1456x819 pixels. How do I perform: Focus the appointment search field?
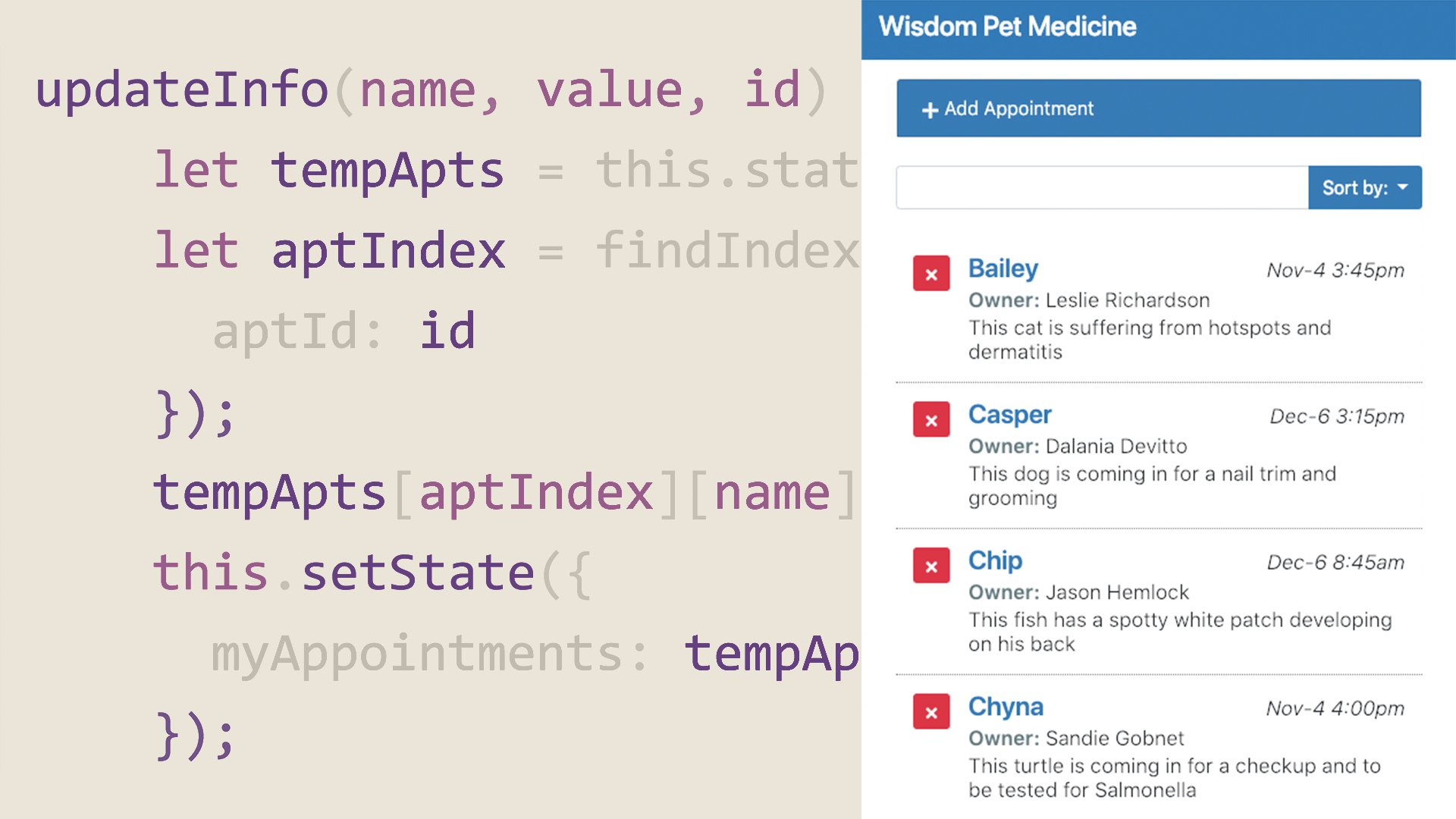(x=1102, y=187)
